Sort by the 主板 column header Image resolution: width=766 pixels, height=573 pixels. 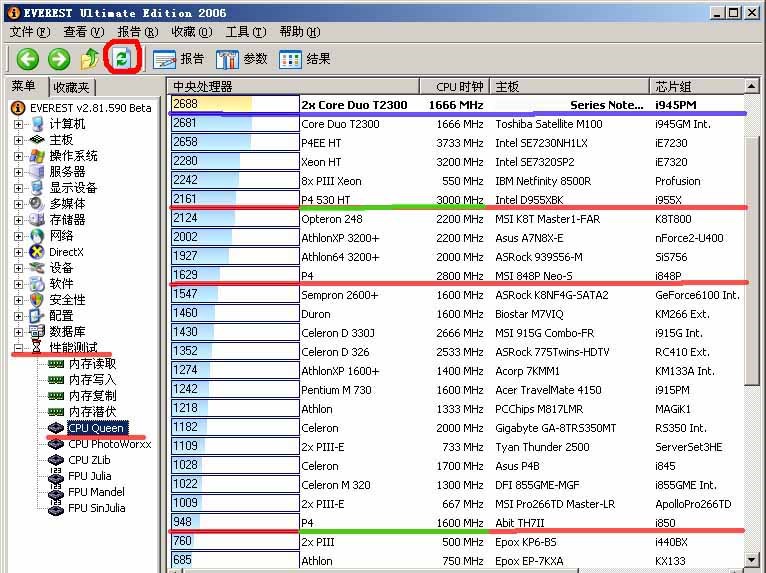pos(570,86)
